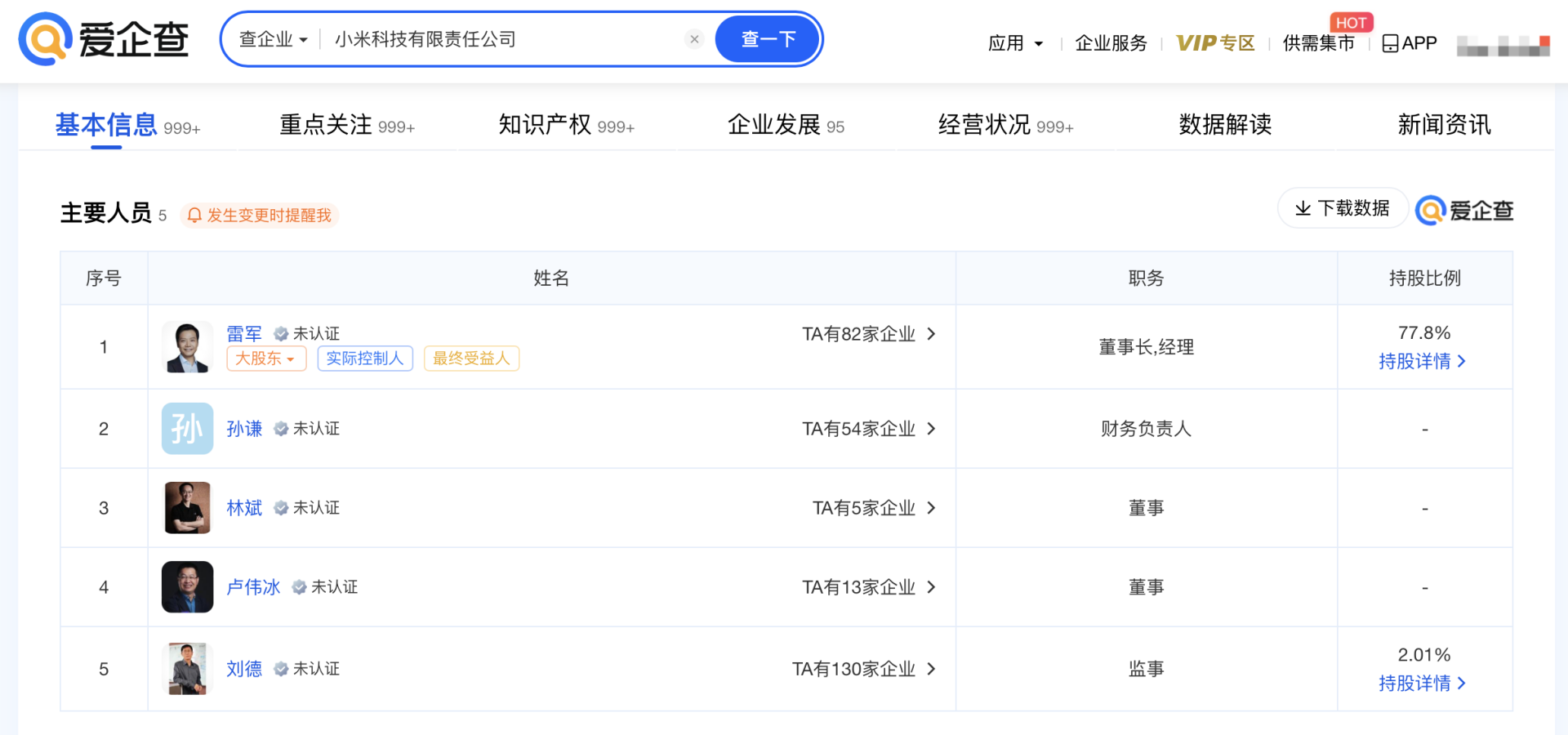Expand TA有13家企业 for 卢伟冰

(868, 587)
